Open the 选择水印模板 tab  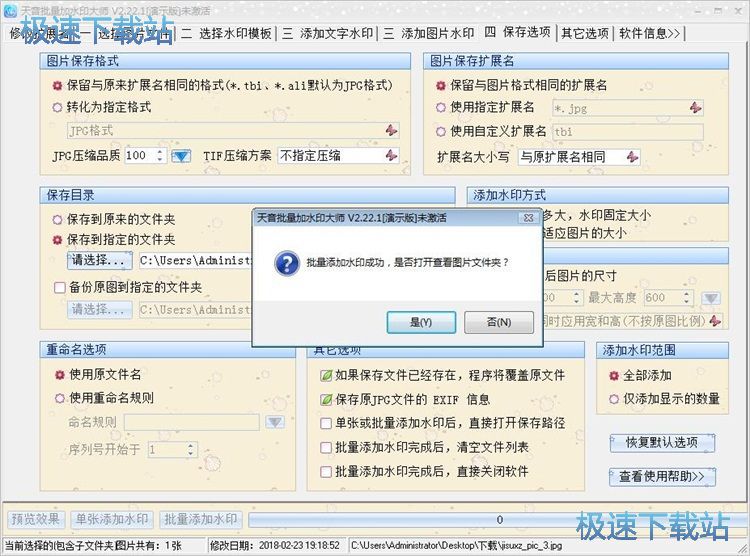coord(226,33)
